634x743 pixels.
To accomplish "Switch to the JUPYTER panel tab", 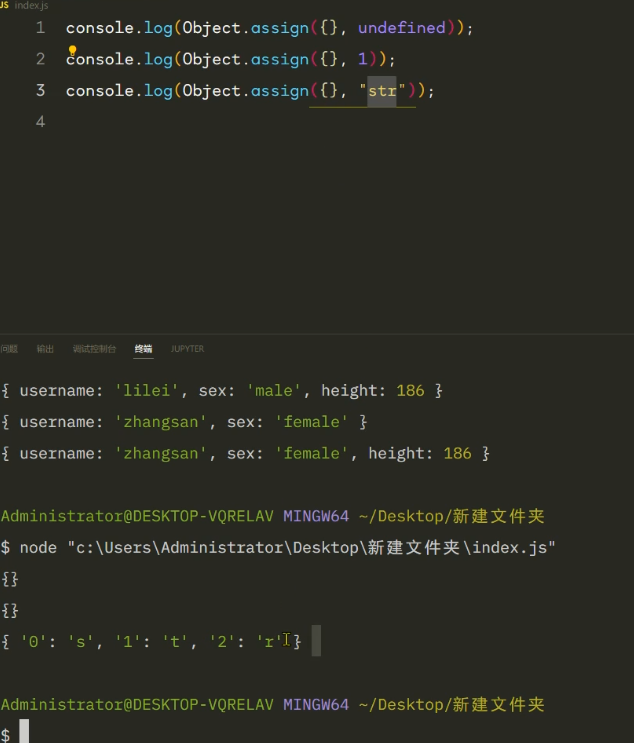I will pos(187,349).
